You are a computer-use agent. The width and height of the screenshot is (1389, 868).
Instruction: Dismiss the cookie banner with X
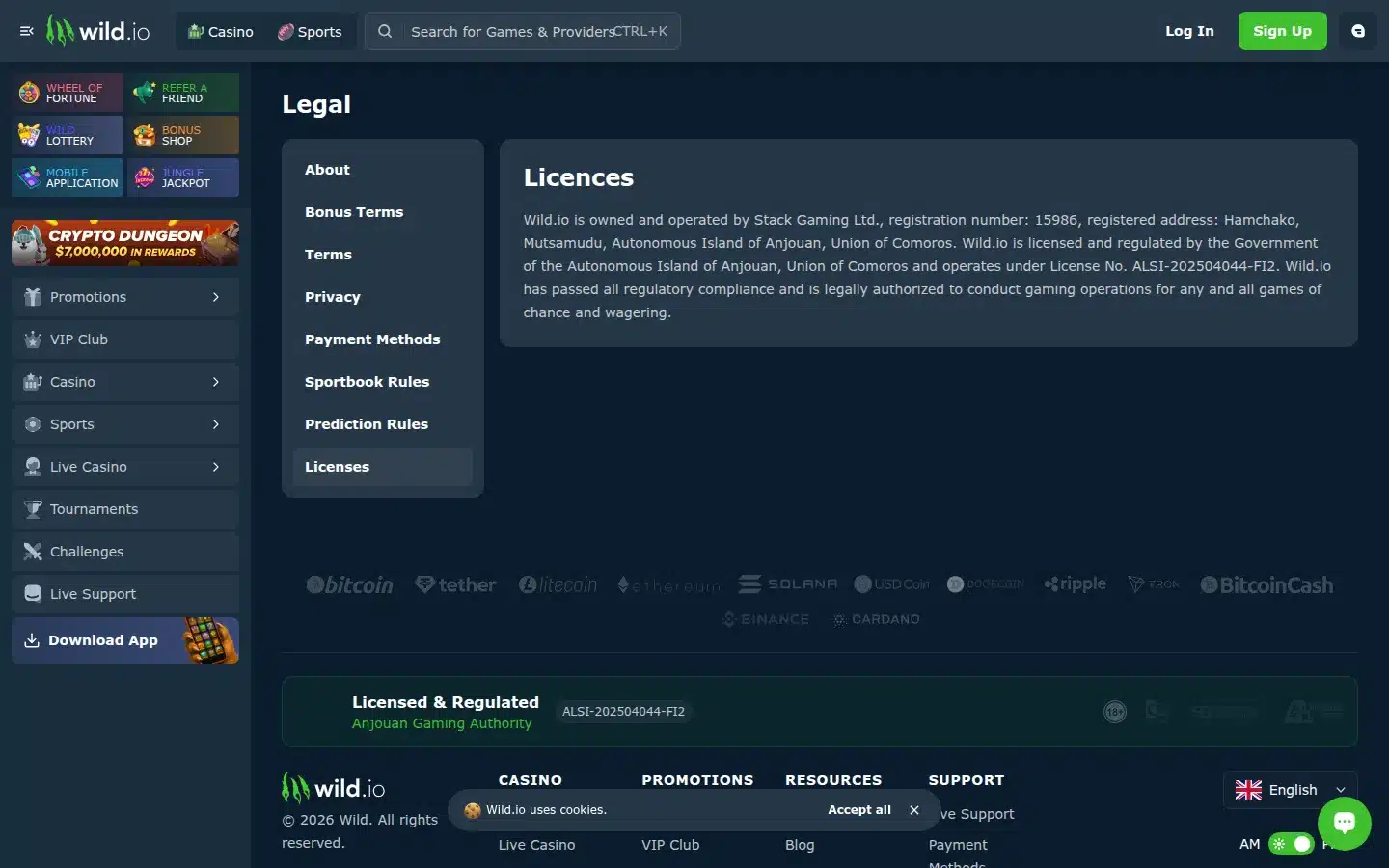[x=914, y=810]
